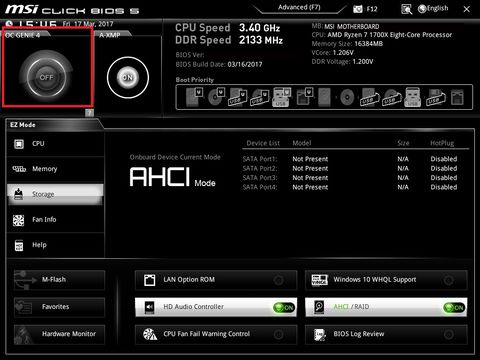Image resolution: width=480 pixels, height=360 pixels.
Task: Enable LAN Option ROM
Action: click(216, 280)
